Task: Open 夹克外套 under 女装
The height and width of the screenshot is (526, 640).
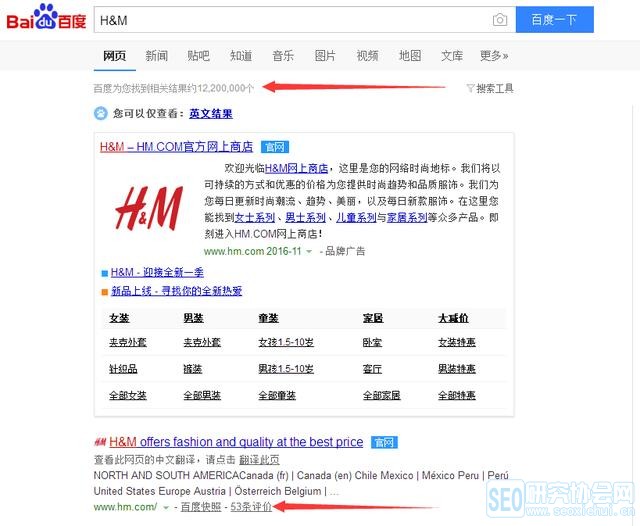Action: (x=128, y=342)
